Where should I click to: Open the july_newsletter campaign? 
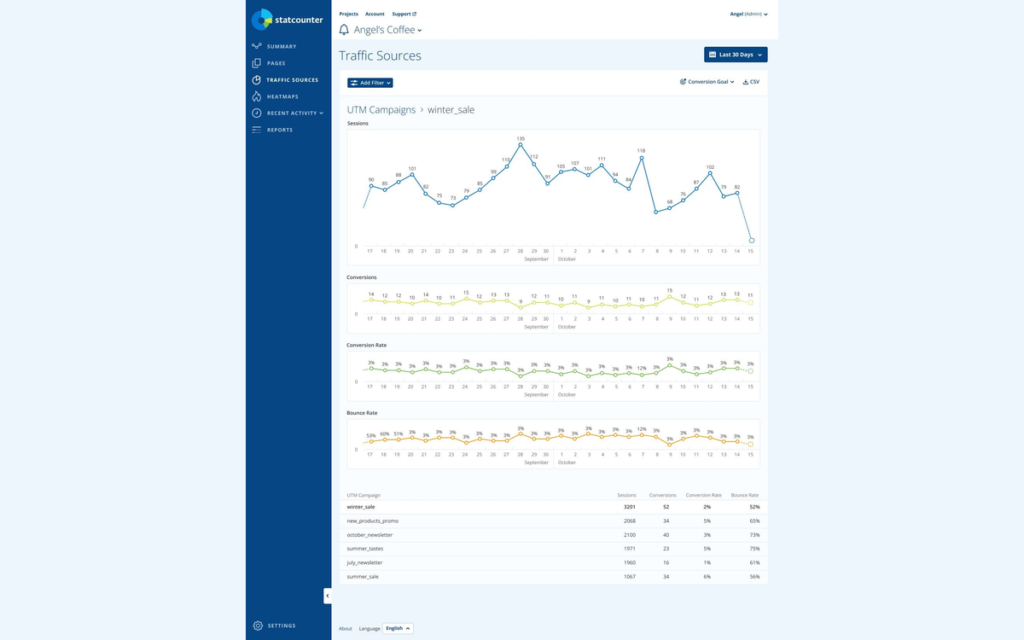click(364, 563)
